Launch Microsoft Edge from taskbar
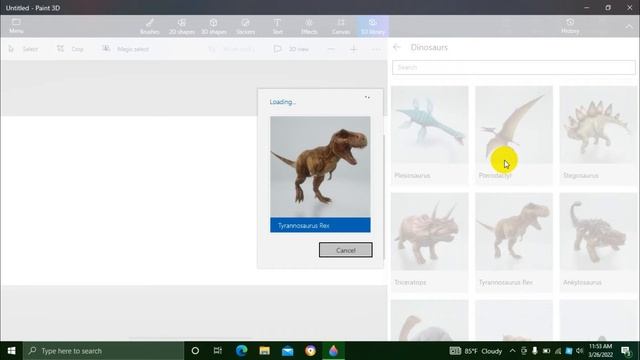 (x=241, y=351)
